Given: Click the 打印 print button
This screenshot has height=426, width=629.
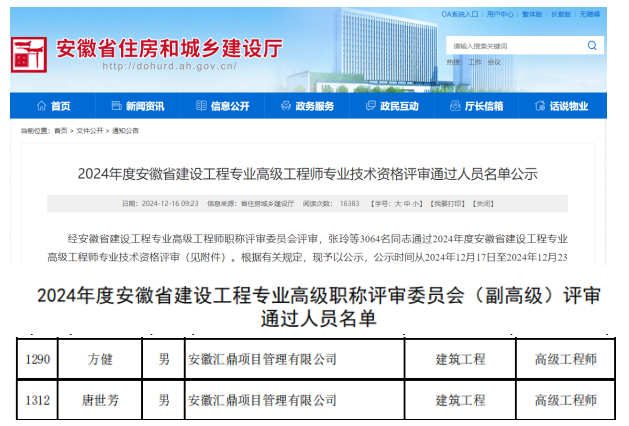Looking at the screenshot, I should [x=451, y=203].
